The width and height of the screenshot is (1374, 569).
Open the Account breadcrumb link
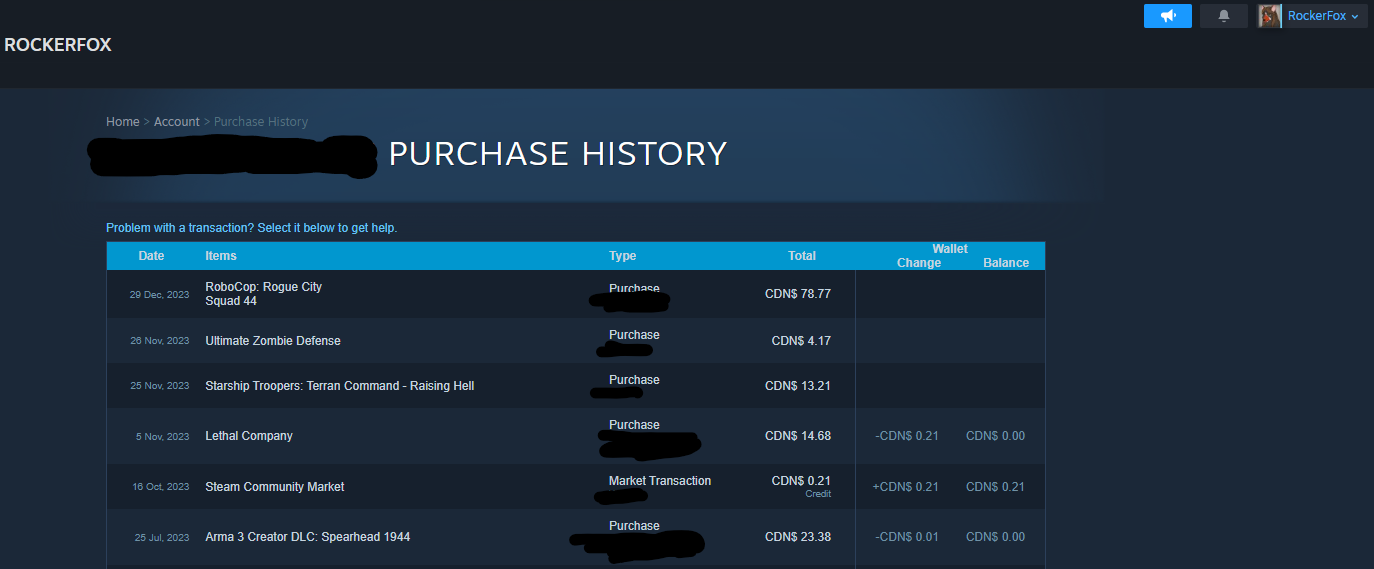click(x=177, y=122)
